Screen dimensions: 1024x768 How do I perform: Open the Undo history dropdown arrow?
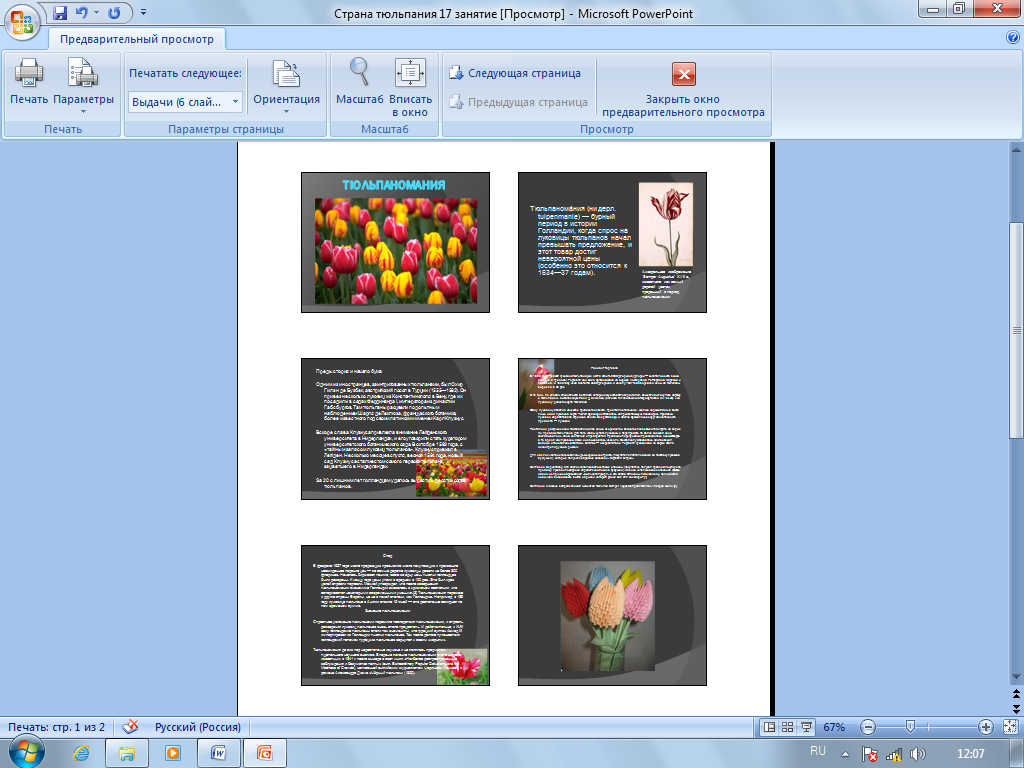point(97,12)
